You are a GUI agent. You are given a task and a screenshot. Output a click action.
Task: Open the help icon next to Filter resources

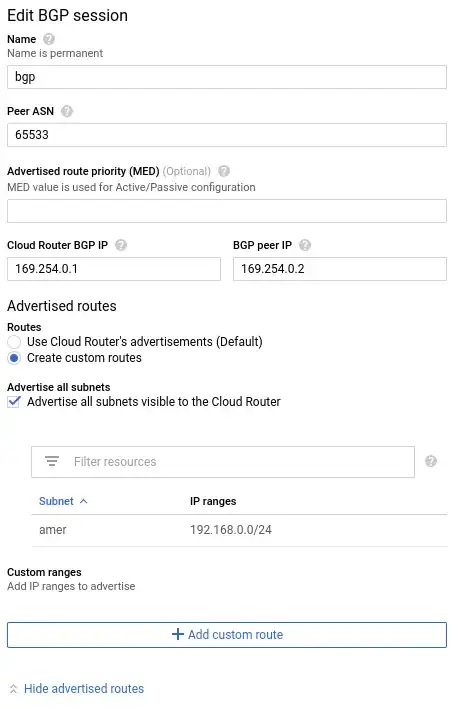[431, 461]
